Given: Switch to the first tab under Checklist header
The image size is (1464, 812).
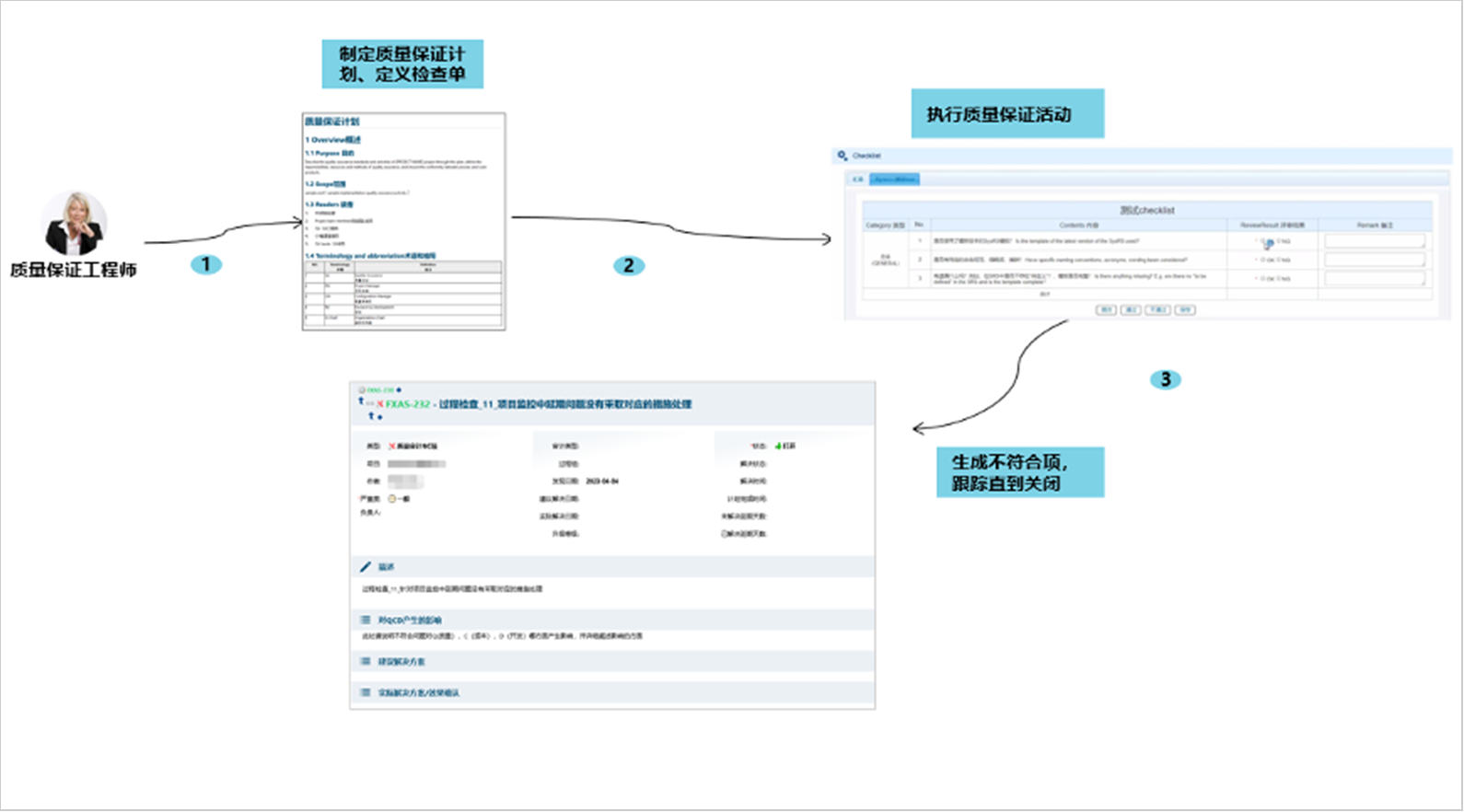Looking at the screenshot, I should pyautogui.click(x=857, y=180).
